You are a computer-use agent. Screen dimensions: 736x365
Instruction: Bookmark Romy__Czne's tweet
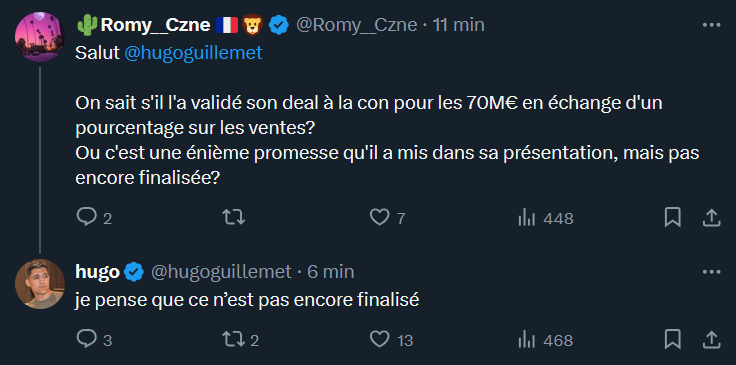coord(673,218)
